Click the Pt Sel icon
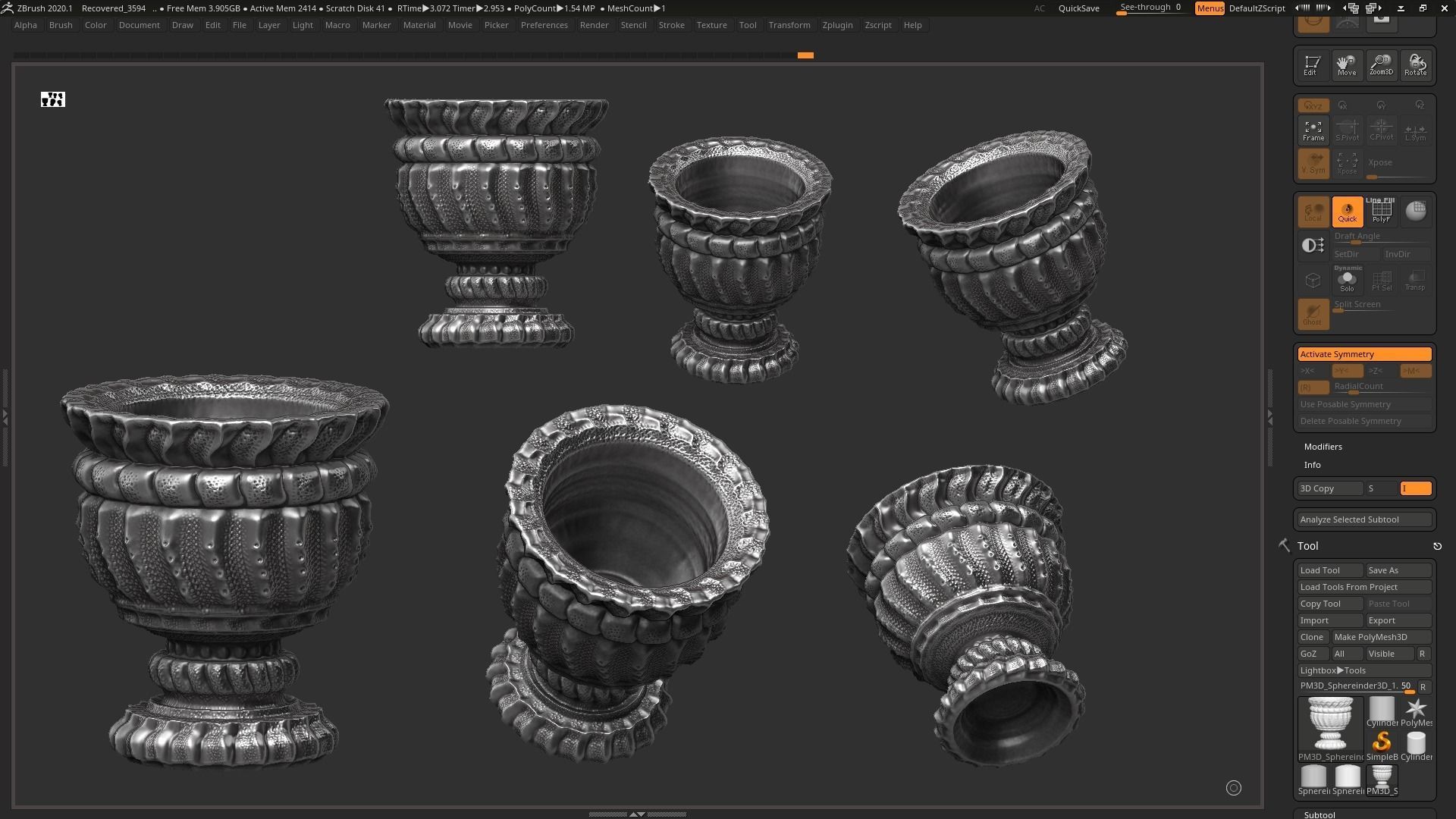This screenshot has height=819, width=1456. pos(1381,281)
